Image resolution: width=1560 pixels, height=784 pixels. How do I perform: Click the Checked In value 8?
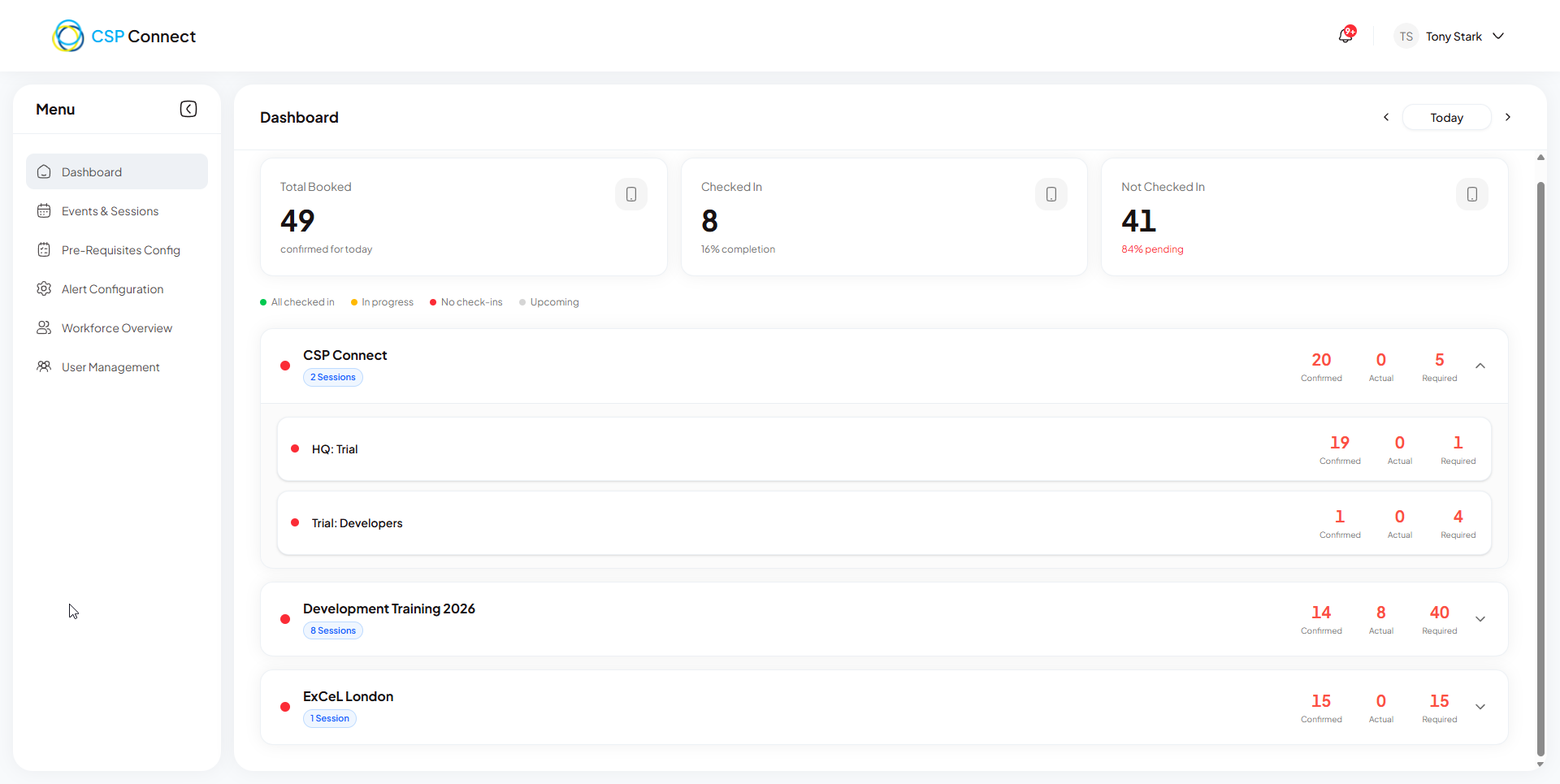[709, 220]
